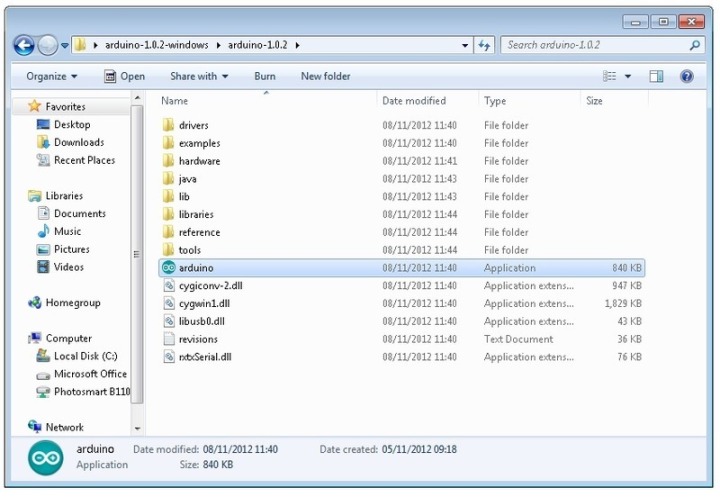Open Help with question mark icon
This screenshot has height=497, width=720.
pos(686,76)
